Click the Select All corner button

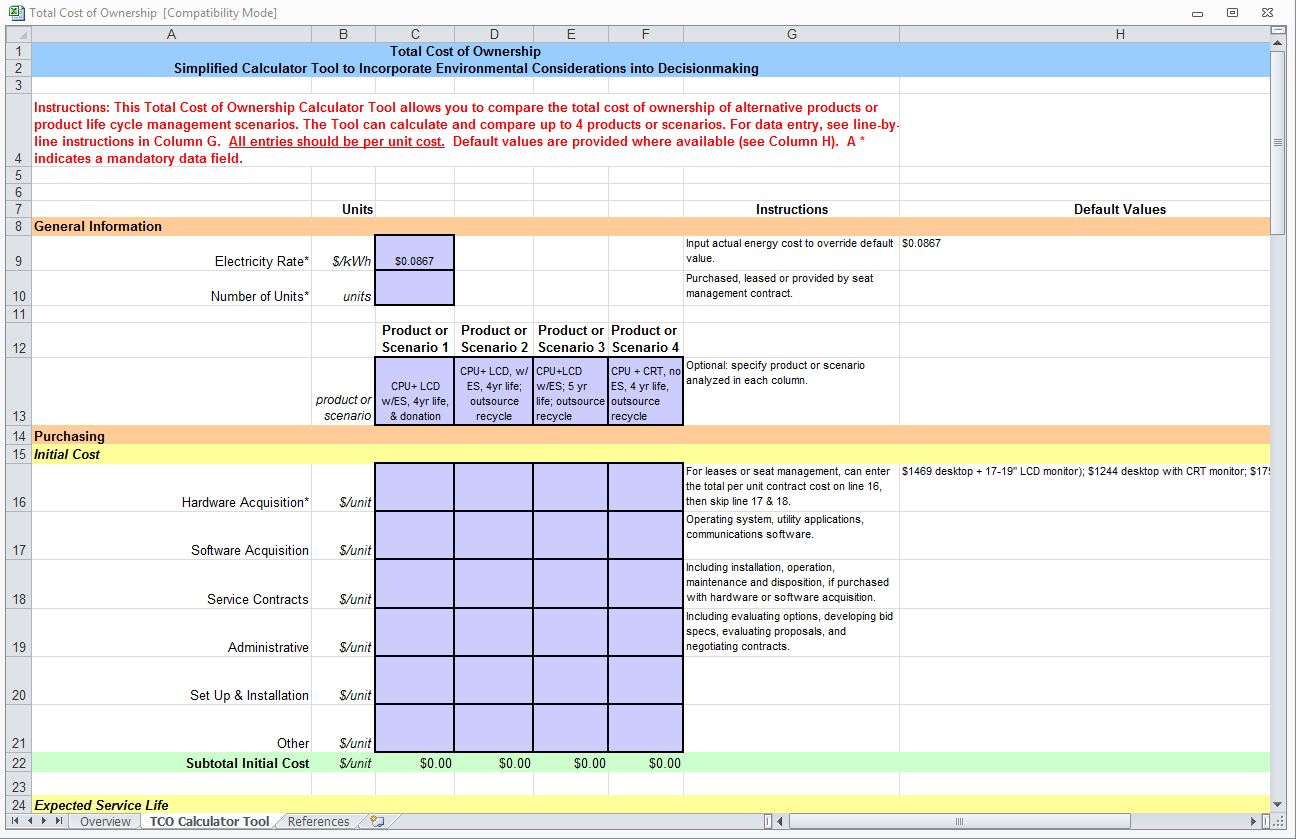click(x=17, y=33)
